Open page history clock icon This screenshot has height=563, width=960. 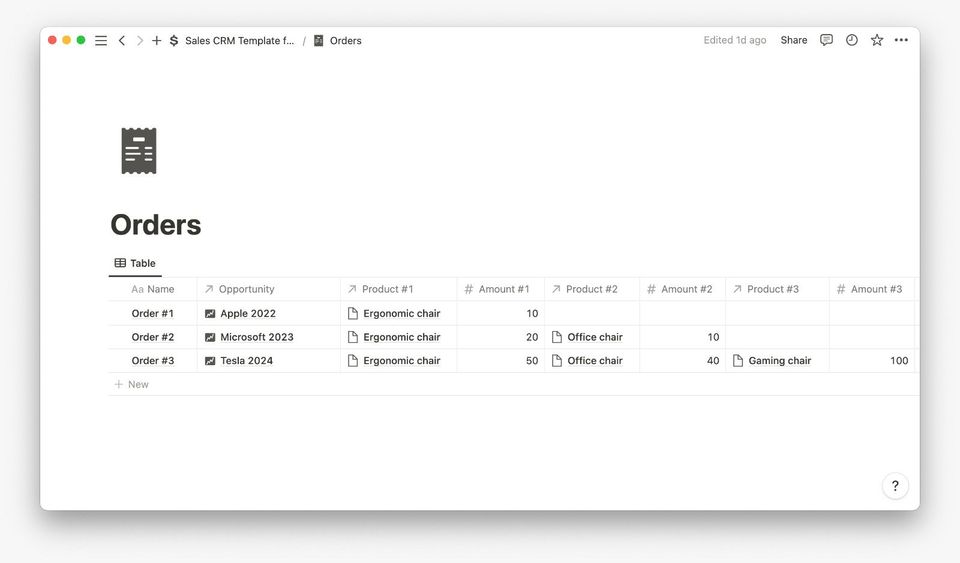(852, 40)
